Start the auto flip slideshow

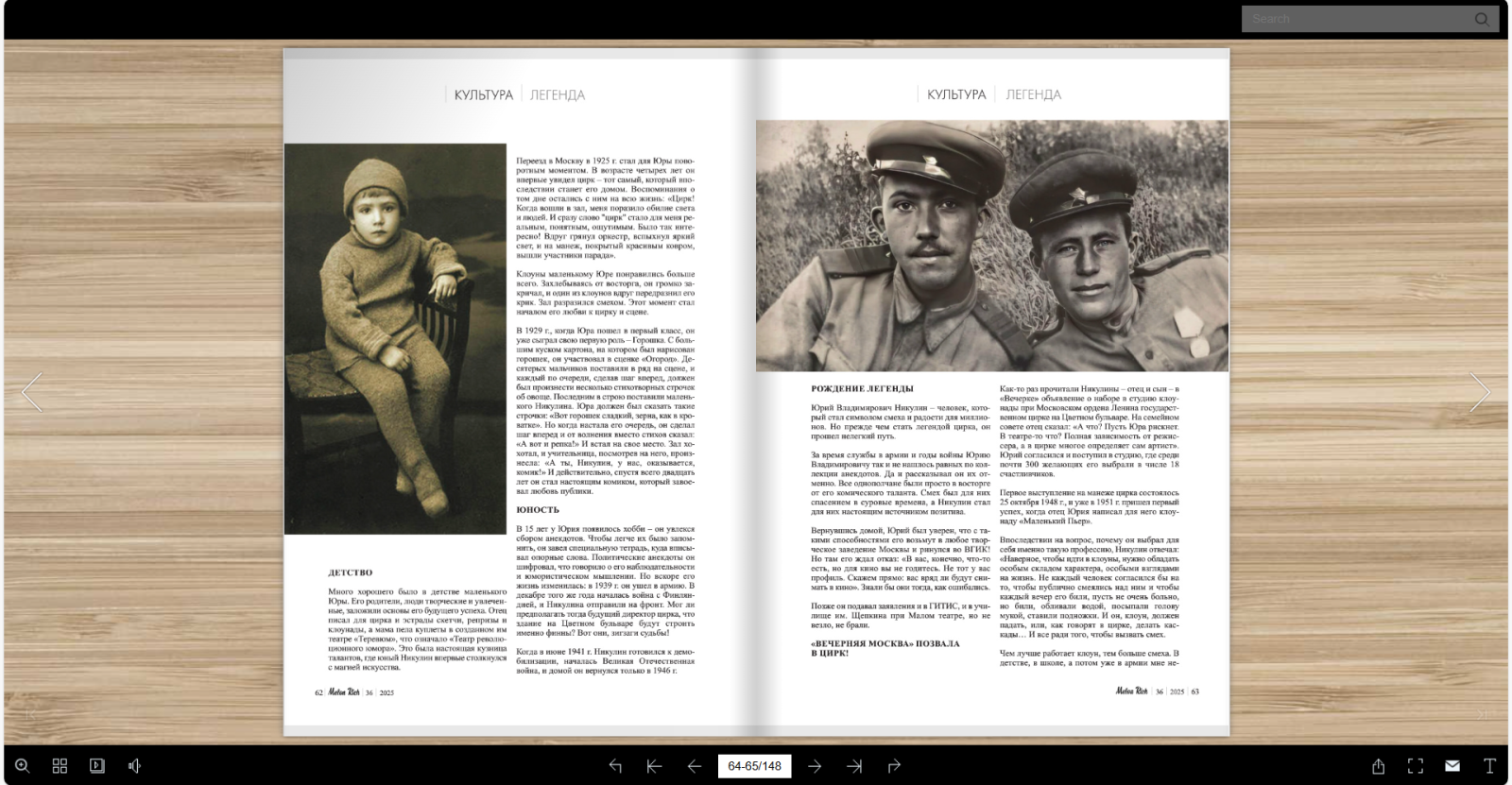coord(97,765)
